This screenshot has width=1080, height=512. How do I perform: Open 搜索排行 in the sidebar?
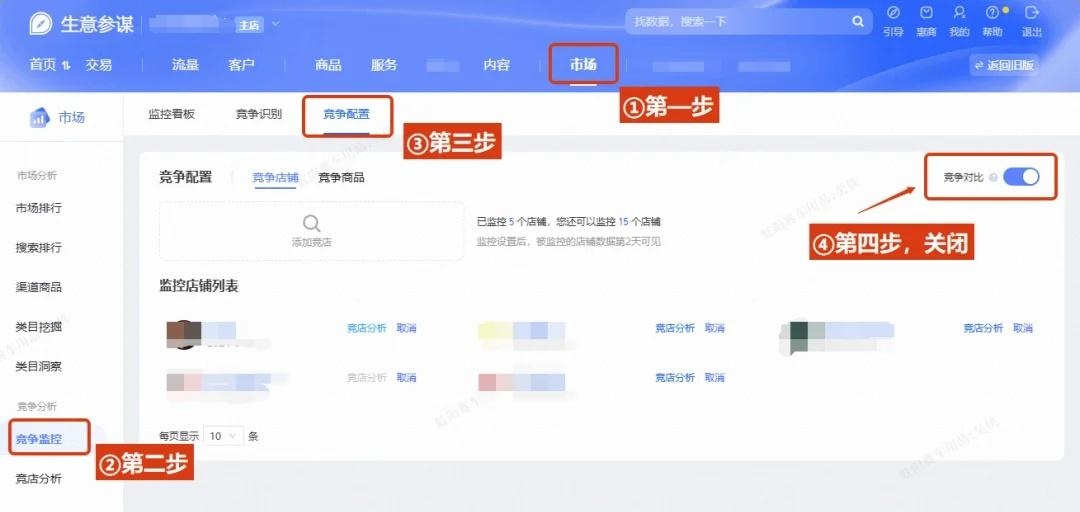(39, 247)
